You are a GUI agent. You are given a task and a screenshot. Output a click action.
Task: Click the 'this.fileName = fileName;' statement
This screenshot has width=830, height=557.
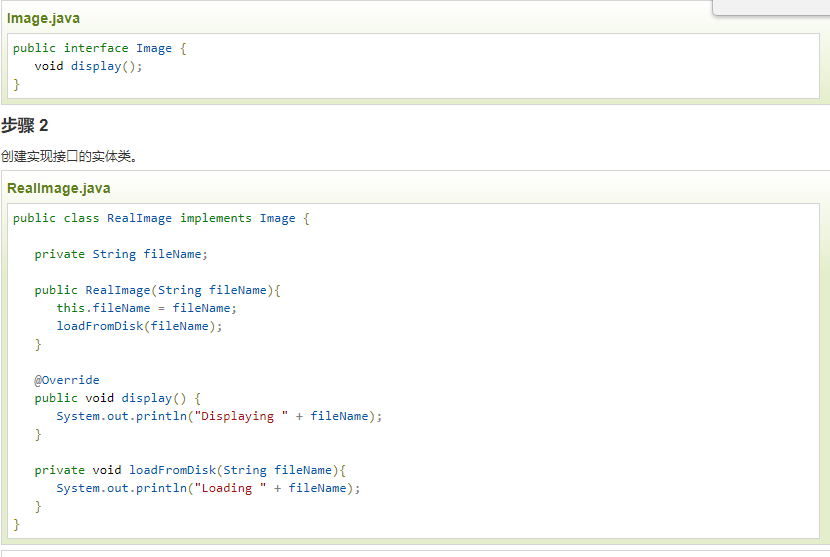pyautogui.click(x=146, y=308)
